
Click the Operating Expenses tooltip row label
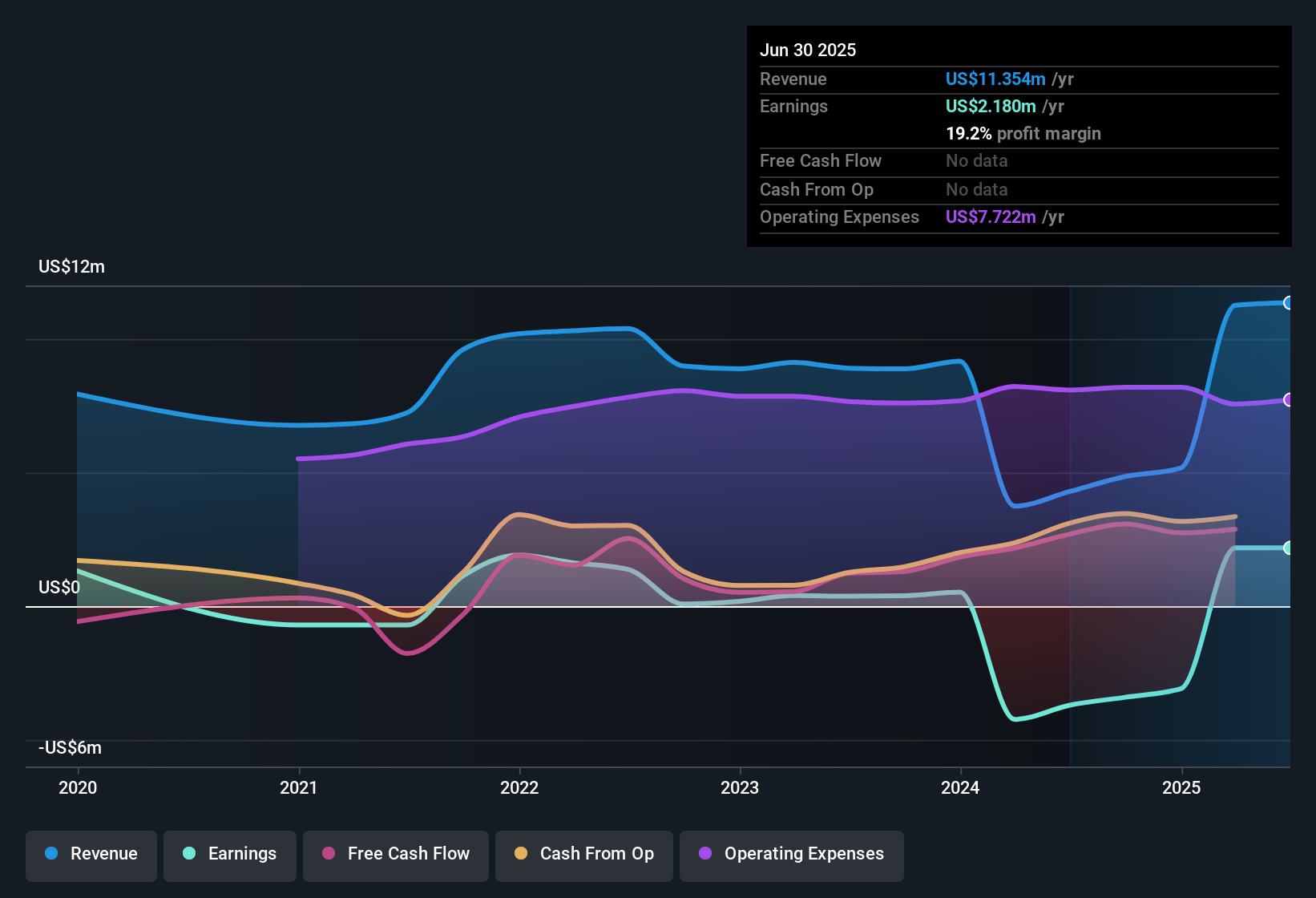click(839, 216)
